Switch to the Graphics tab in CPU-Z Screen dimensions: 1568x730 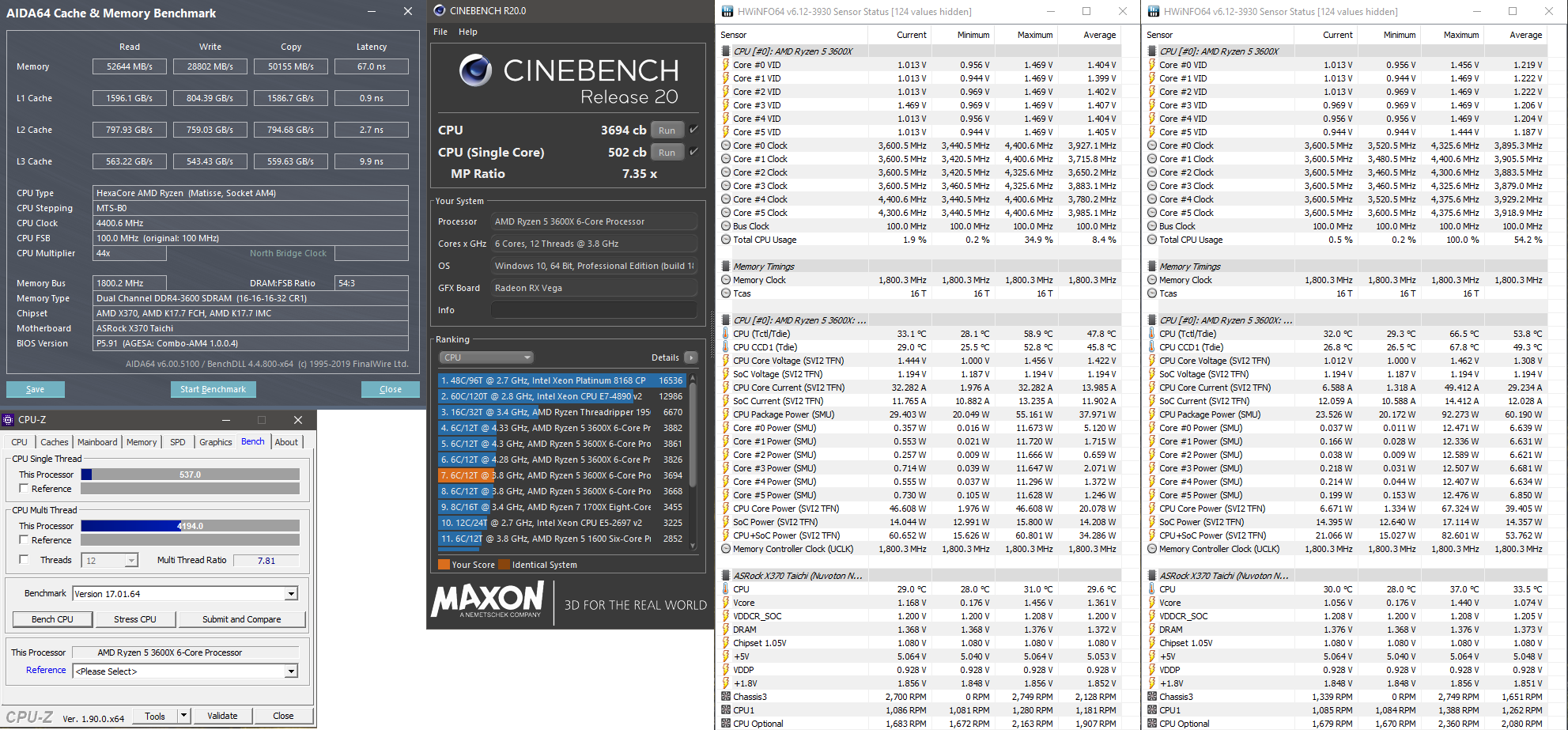pyautogui.click(x=216, y=442)
